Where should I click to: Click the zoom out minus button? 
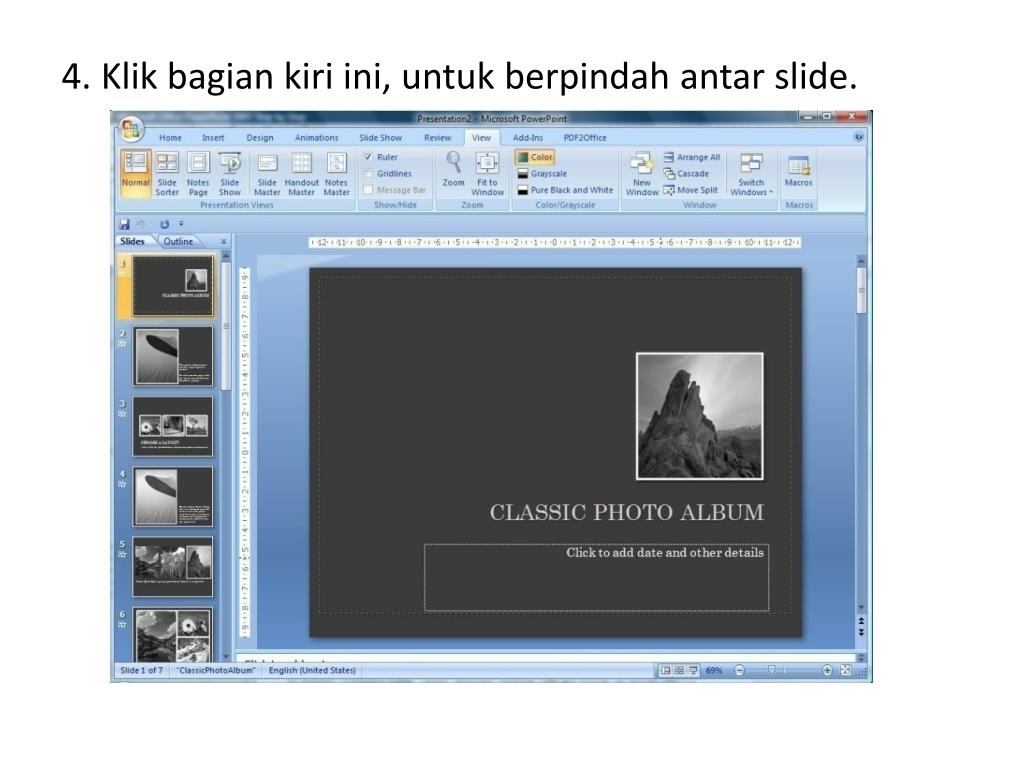tap(739, 670)
